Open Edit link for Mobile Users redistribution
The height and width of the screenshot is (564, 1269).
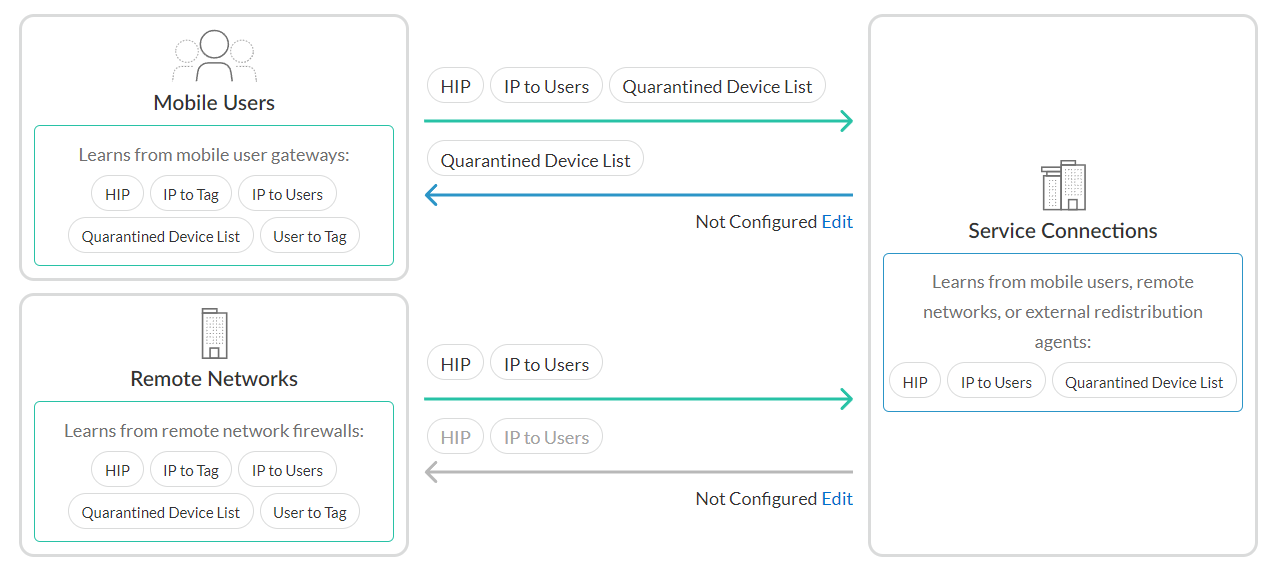pos(837,222)
